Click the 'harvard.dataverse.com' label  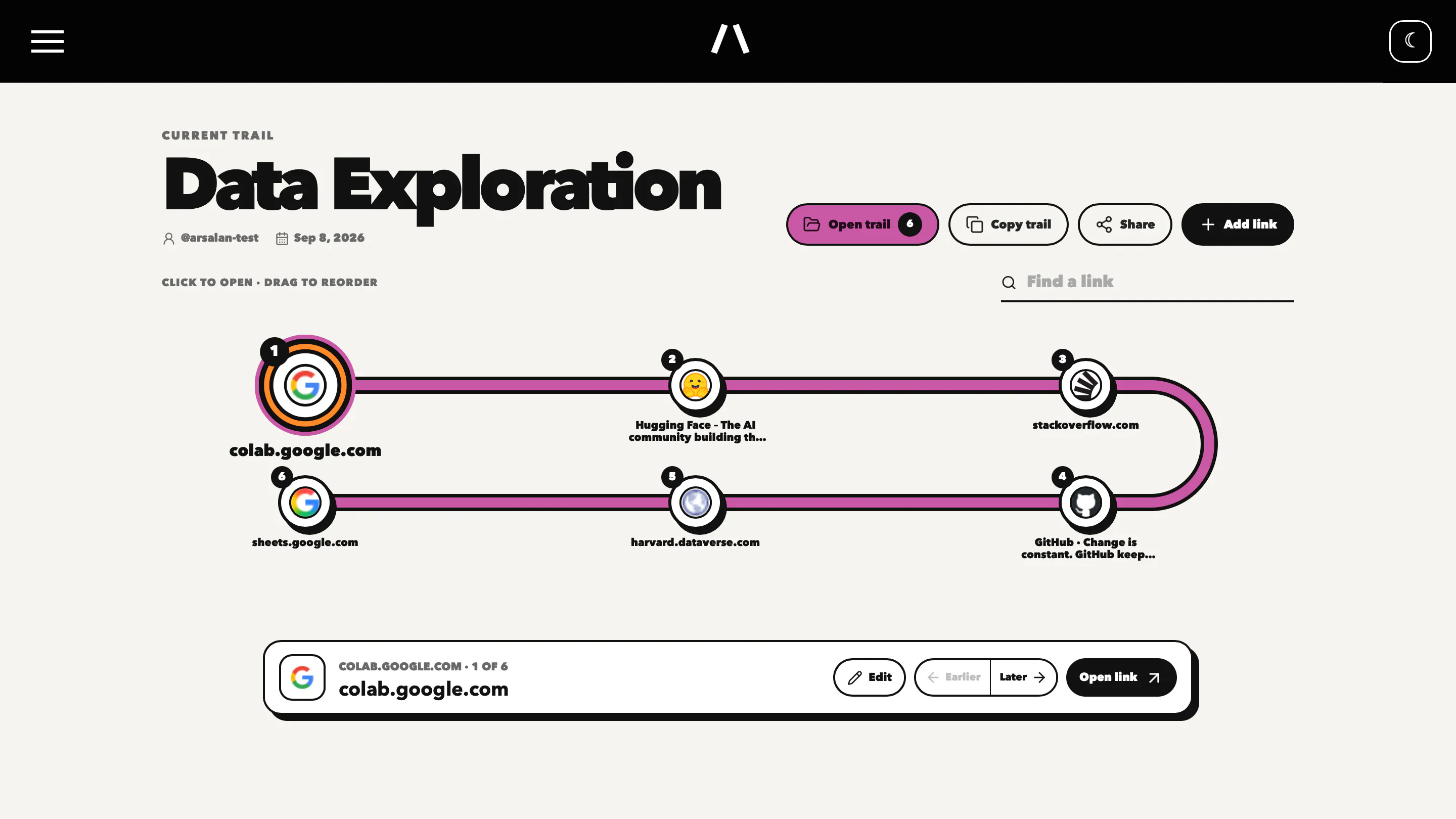(695, 542)
